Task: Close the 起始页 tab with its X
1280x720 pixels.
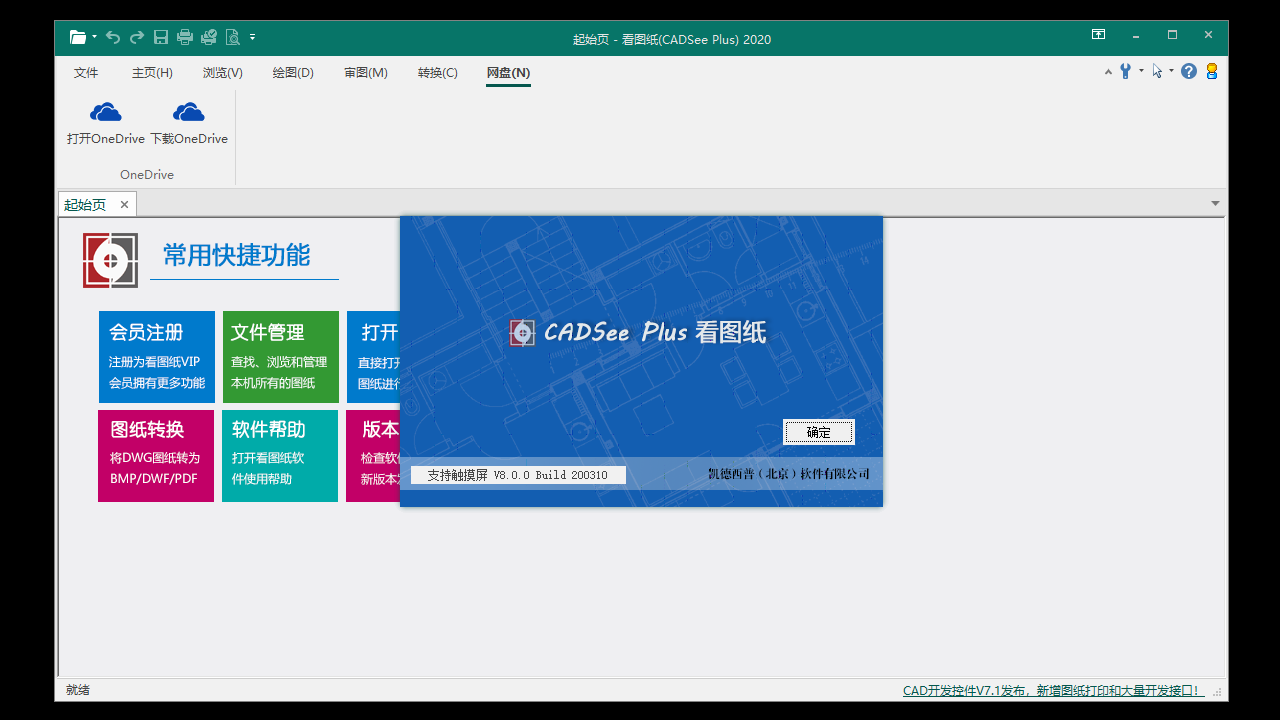Action: click(x=124, y=203)
